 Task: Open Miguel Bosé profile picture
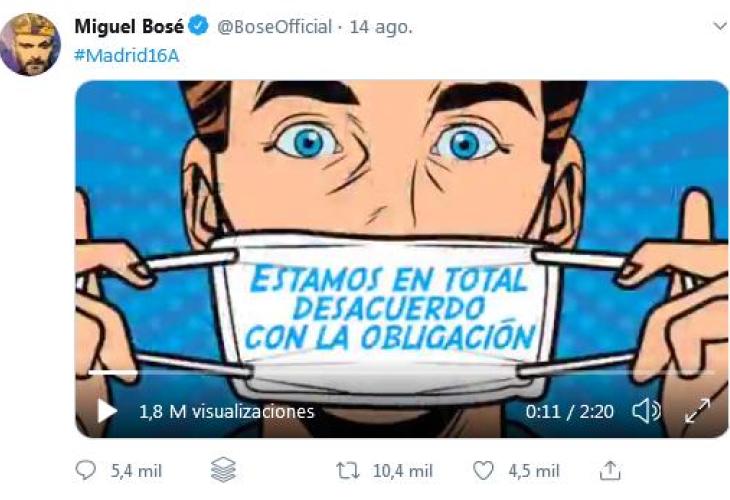pyautogui.click(x=30, y=45)
